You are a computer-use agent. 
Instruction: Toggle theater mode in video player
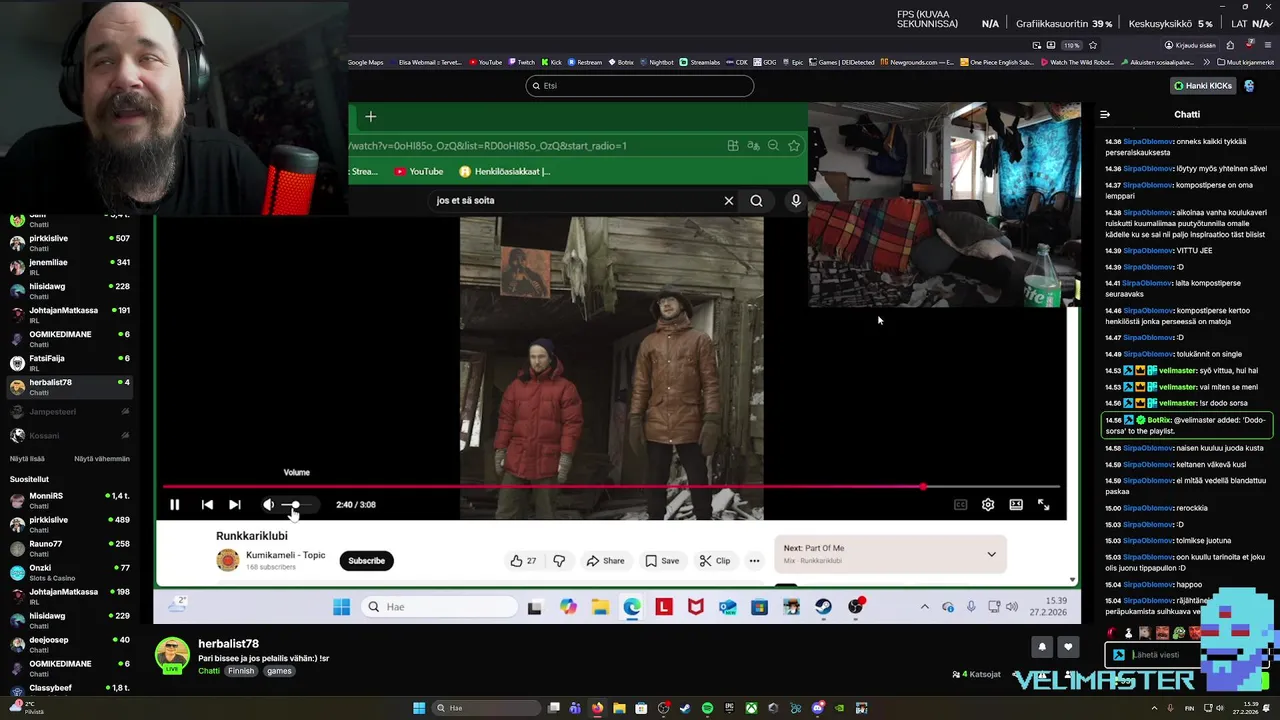[1016, 505]
